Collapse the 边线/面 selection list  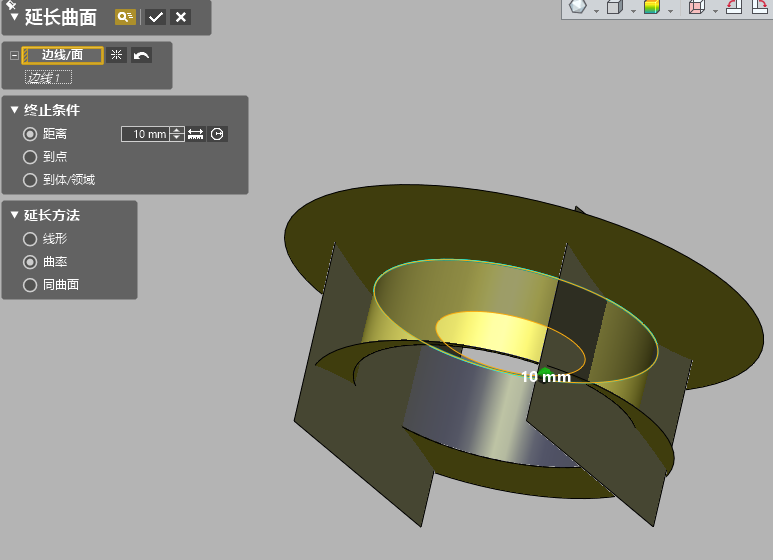pyautogui.click(x=14, y=55)
